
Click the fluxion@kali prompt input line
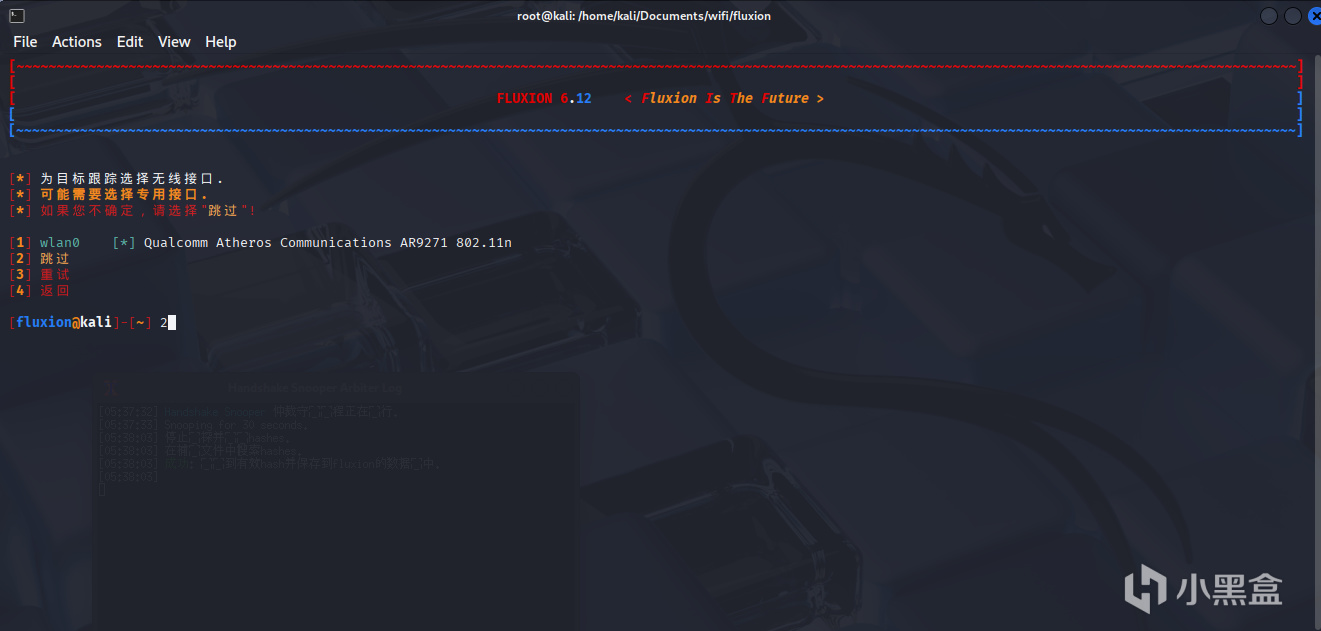tap(92, 322)
